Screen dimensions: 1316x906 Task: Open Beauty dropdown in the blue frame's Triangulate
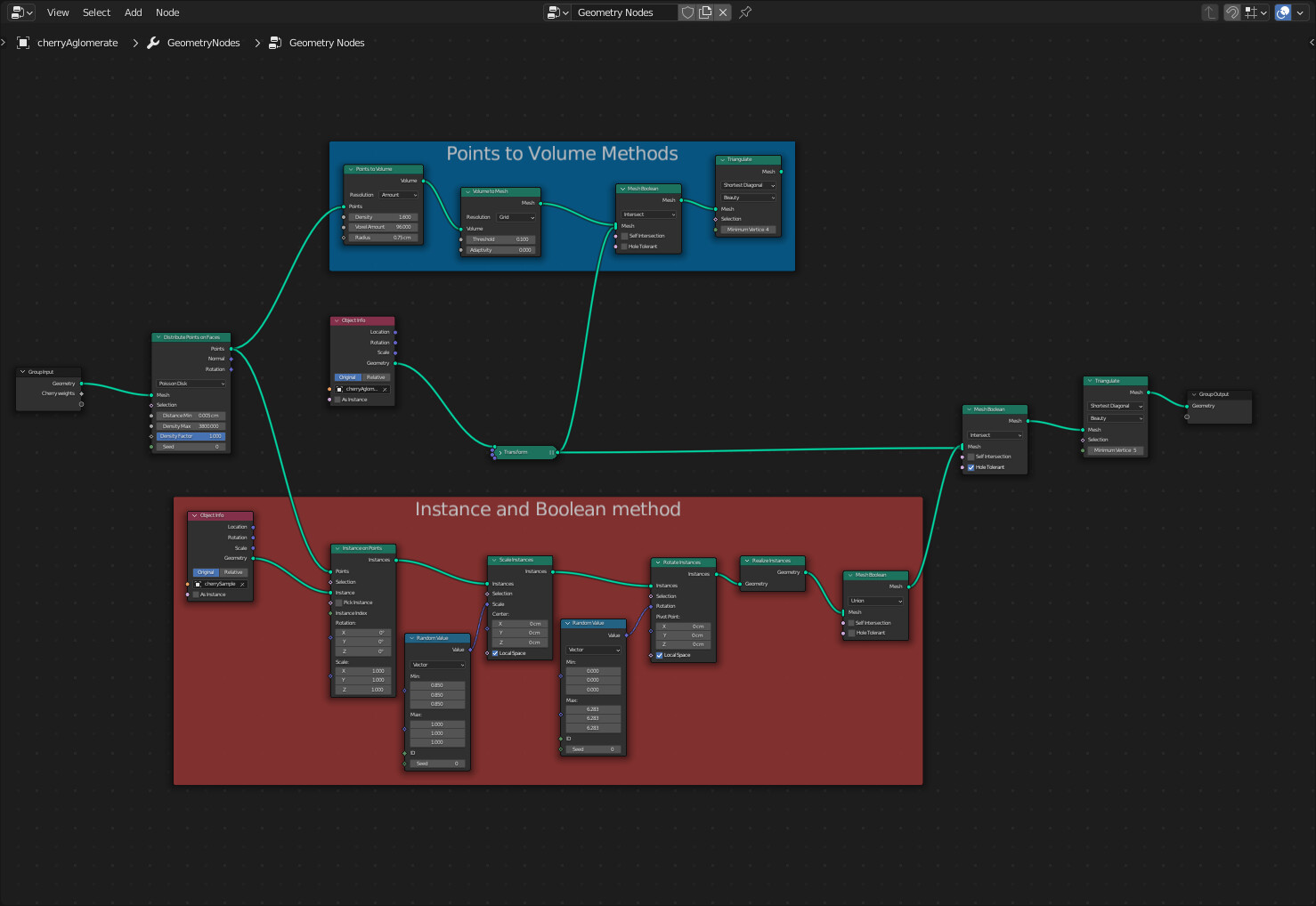click(x=748, y=198)
